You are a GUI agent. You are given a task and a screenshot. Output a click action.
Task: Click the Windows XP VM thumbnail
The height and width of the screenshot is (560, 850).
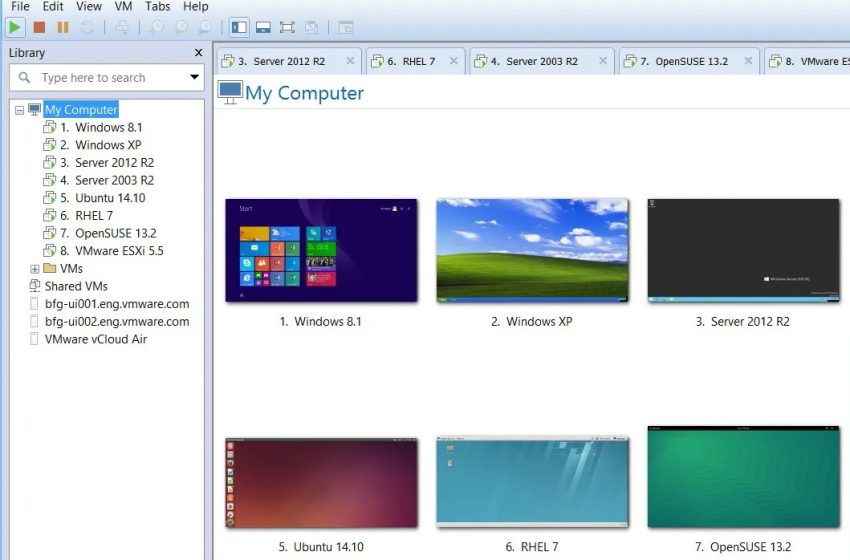[532, 250]
